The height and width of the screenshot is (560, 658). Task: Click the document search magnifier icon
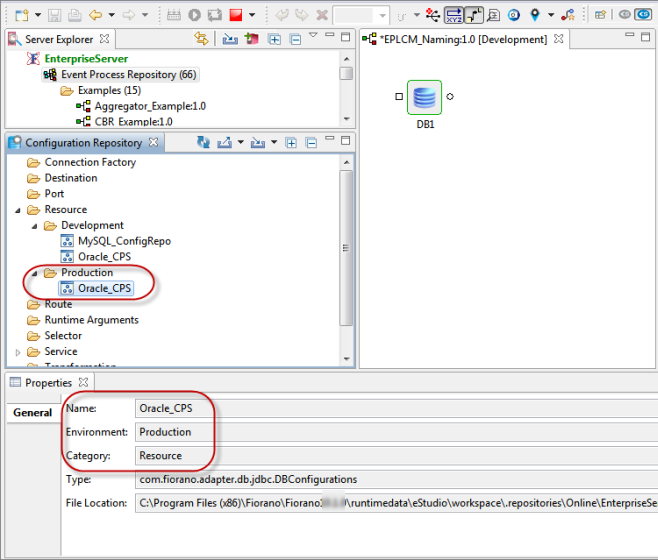pos(494,16)
